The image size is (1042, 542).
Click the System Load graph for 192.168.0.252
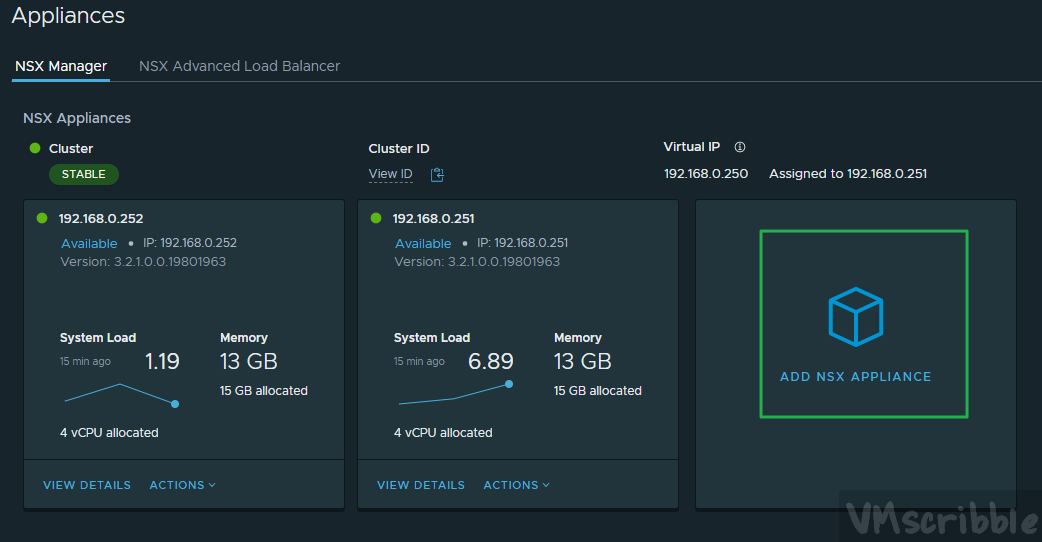click(x=120, y=393)
